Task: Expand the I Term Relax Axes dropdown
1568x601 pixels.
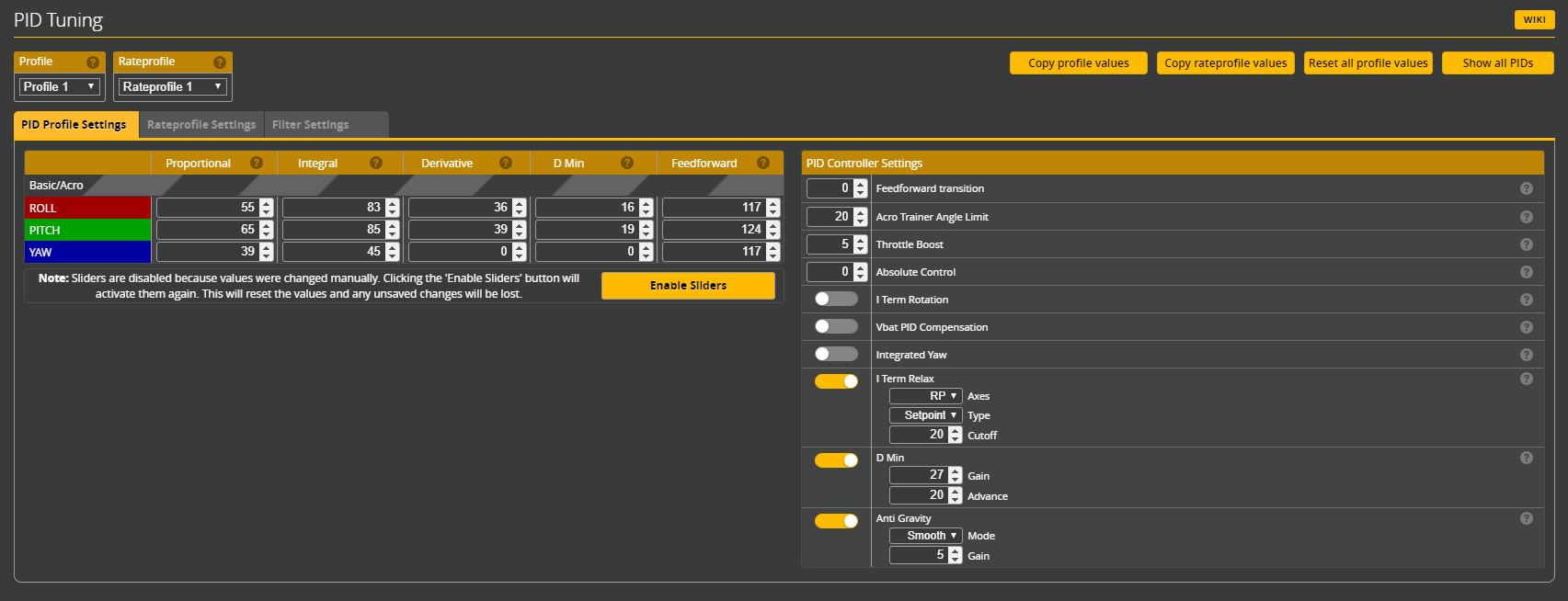Action: 925,396
